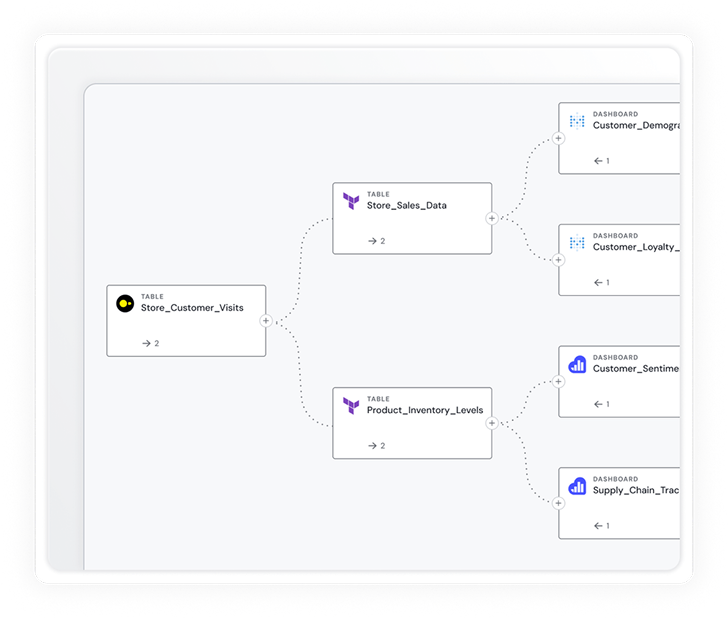Click TABLE label above Store_Sales_Data
This screenshot has height=618, width=728.
[378, 194]
